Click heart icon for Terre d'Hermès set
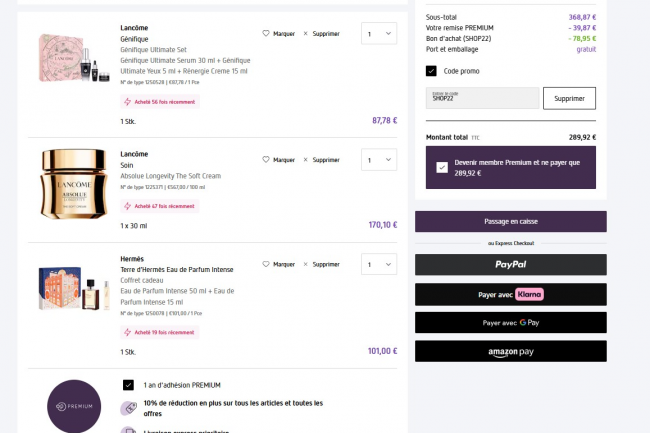The height and width of the screenshot is (433, 650). [x=266, y=264]
